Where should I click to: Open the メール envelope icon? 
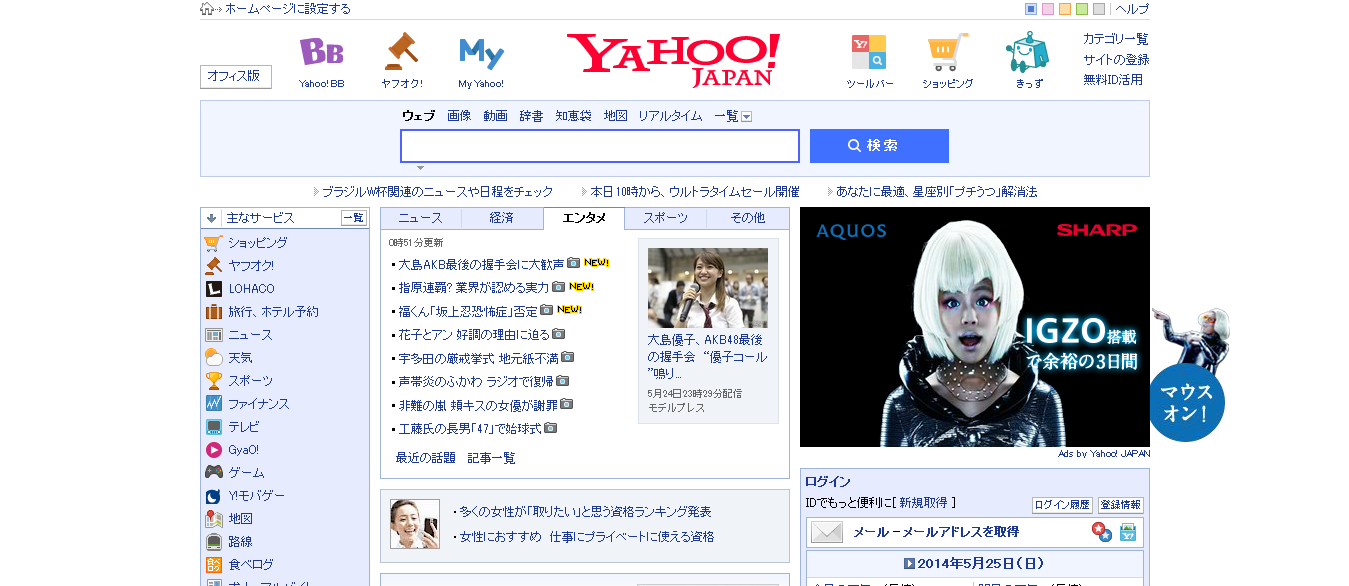point(827,532)
